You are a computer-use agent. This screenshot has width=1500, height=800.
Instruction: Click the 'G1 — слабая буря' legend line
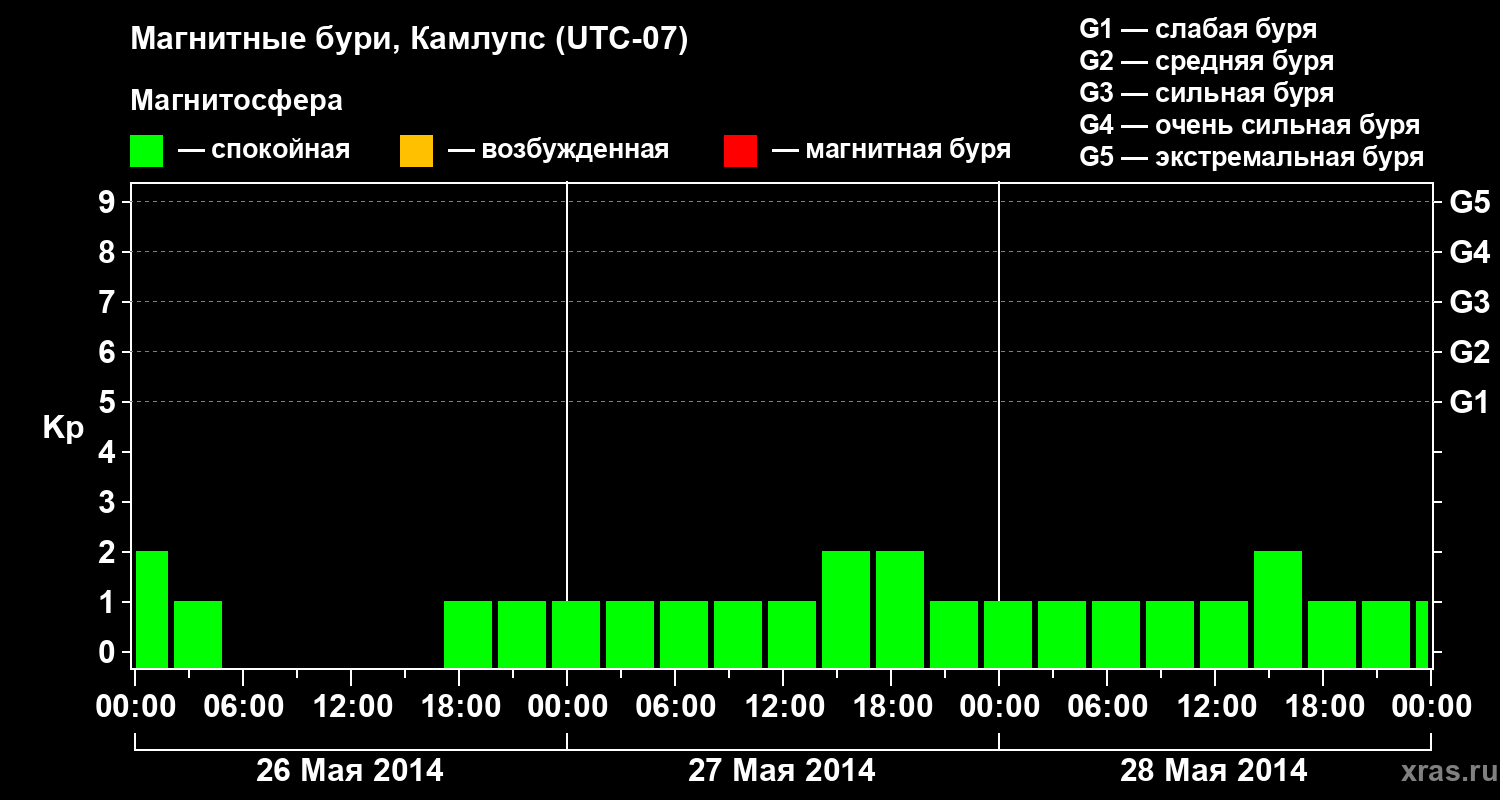click(x=1198, y=28)
